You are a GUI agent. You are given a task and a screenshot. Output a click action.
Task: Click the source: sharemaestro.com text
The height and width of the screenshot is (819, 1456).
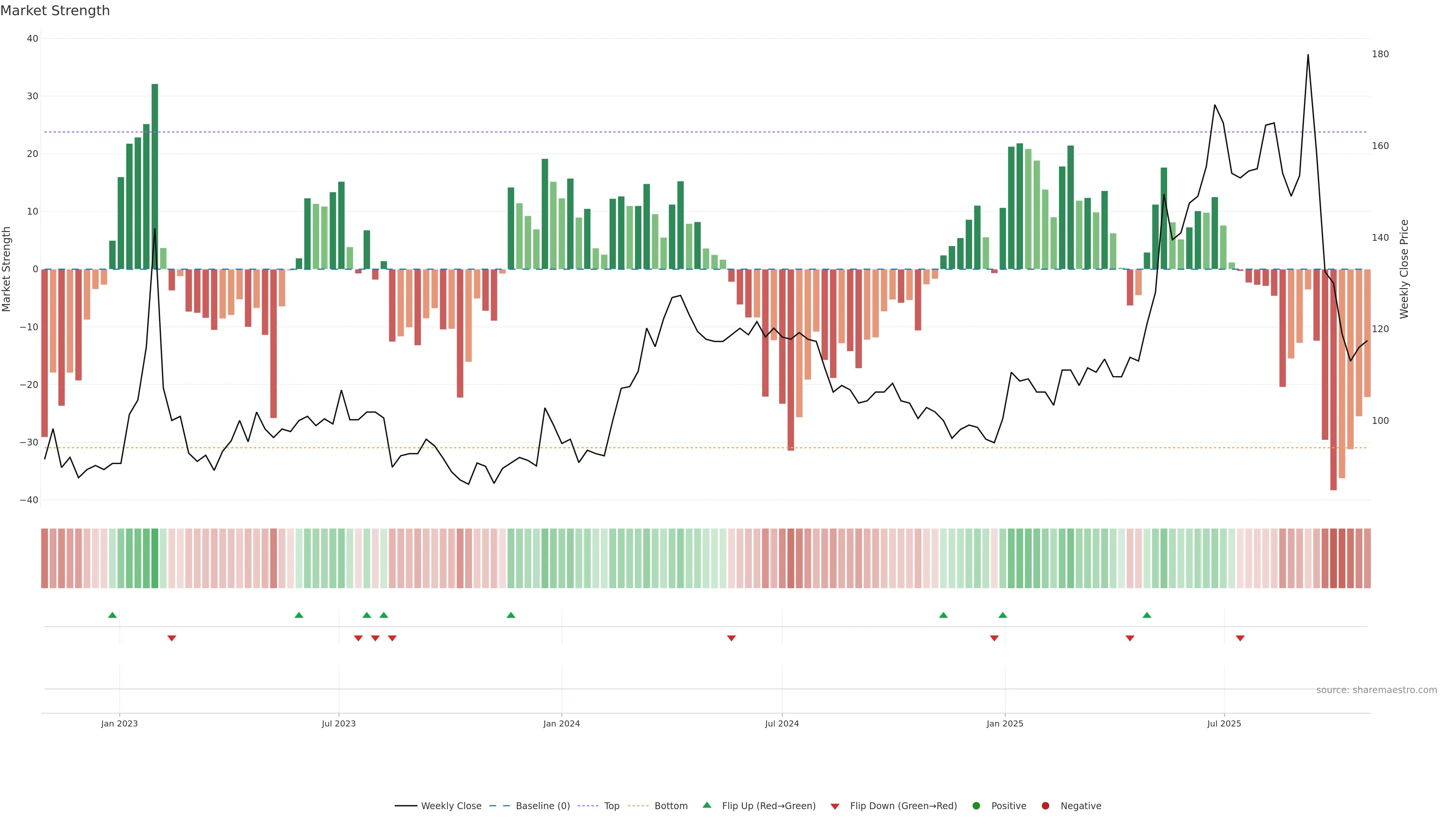pos(1376,690)
